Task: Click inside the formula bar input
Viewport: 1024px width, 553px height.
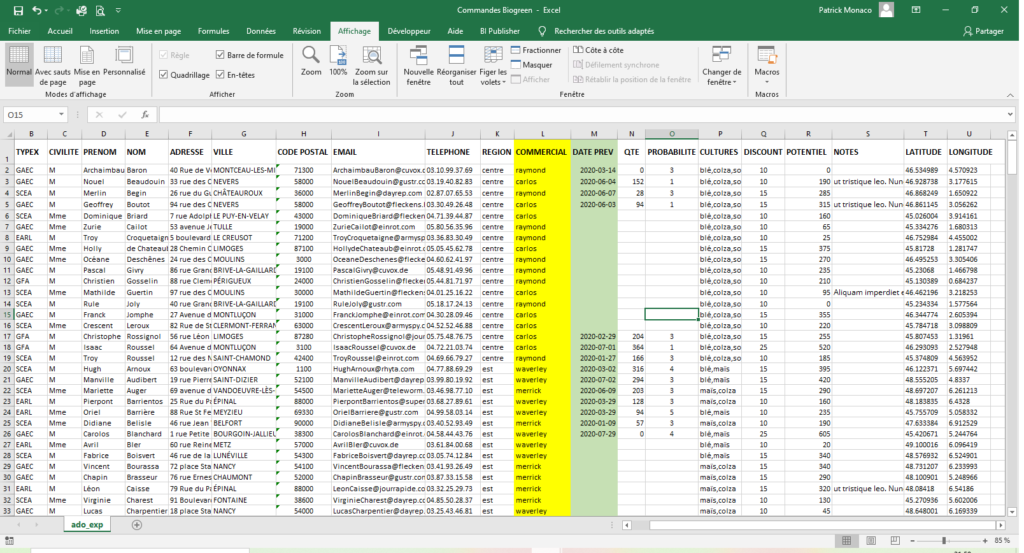Action: click(x=581, y=115)
